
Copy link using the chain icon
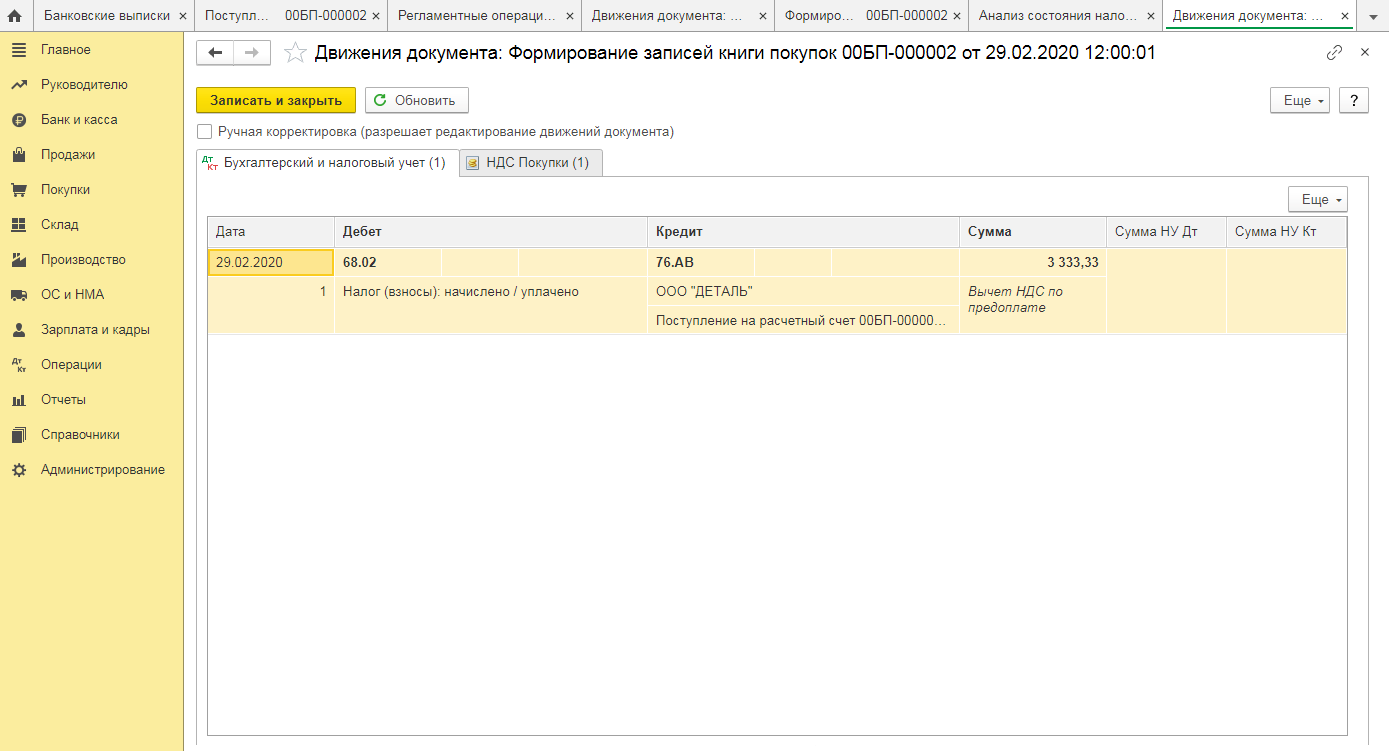pos(1334,53)
